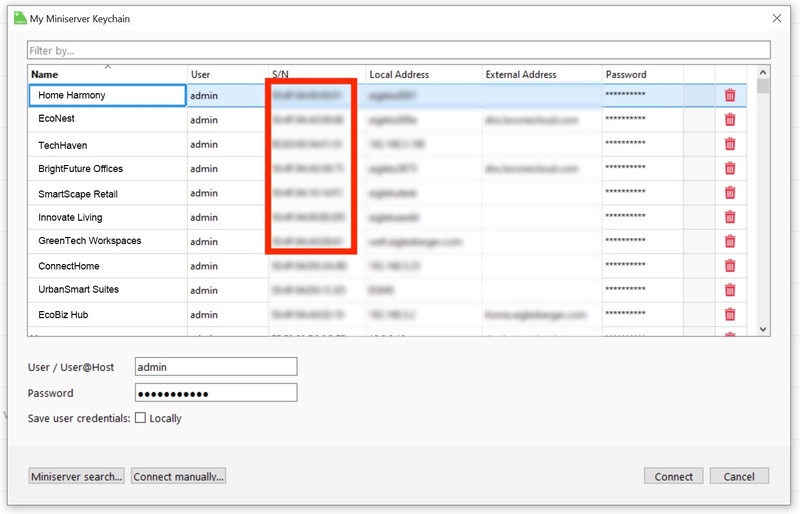Remove TechHaven using its trash icon
Image resolution: width=800 pixels, height=514 pixels.
pyautogui.click(x=730, y=144)
